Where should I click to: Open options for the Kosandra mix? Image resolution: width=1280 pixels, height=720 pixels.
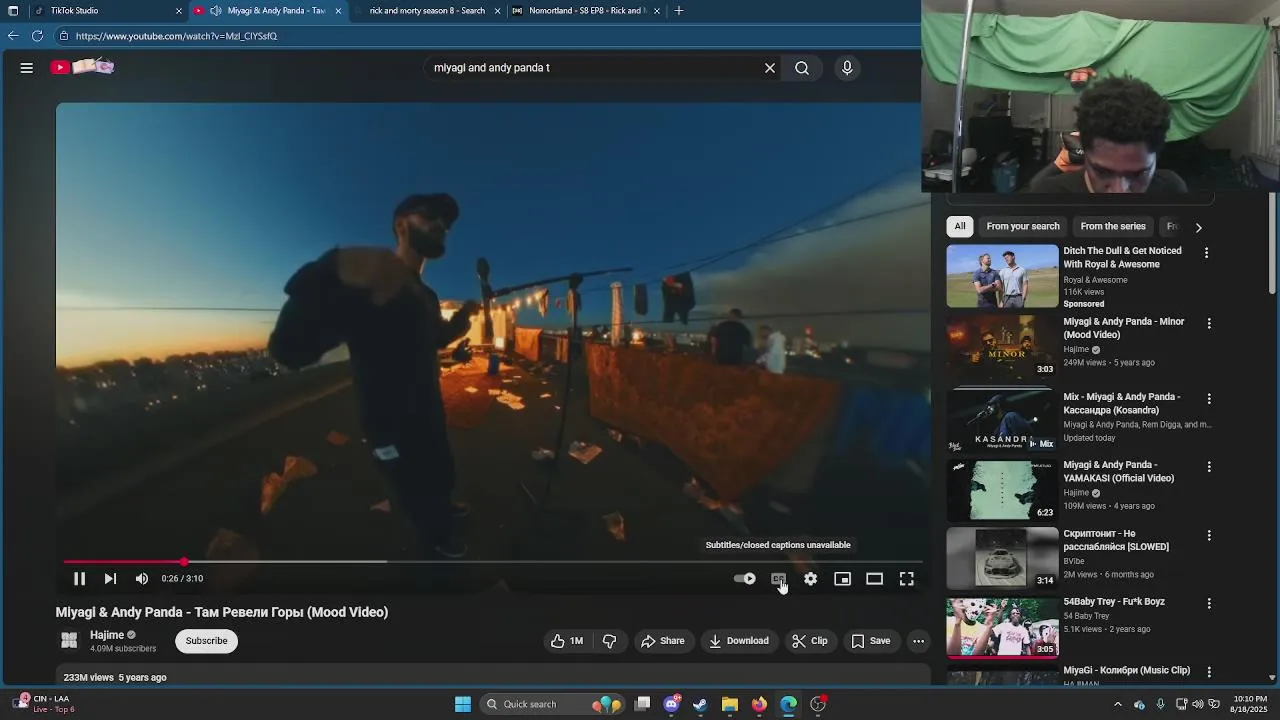pyautogui.click(x=1209, y=398)
